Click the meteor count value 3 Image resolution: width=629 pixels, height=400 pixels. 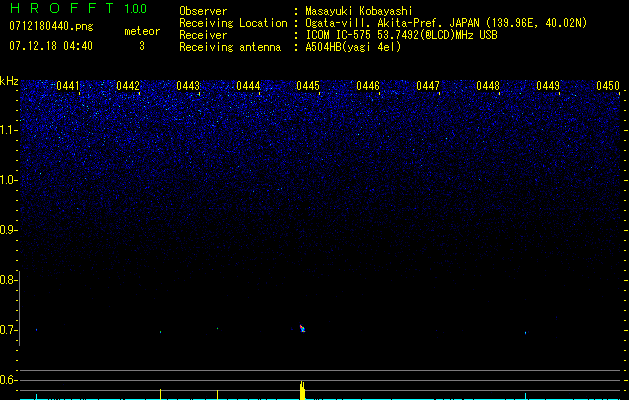point(141,46)
